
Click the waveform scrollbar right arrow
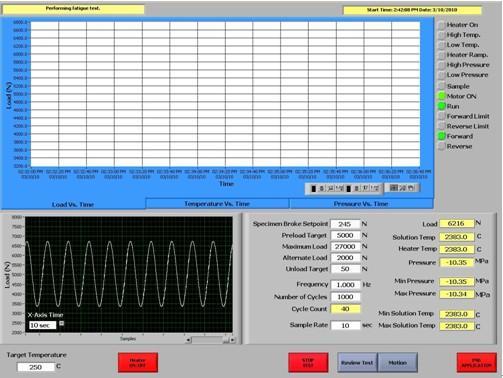click(233, 340)
